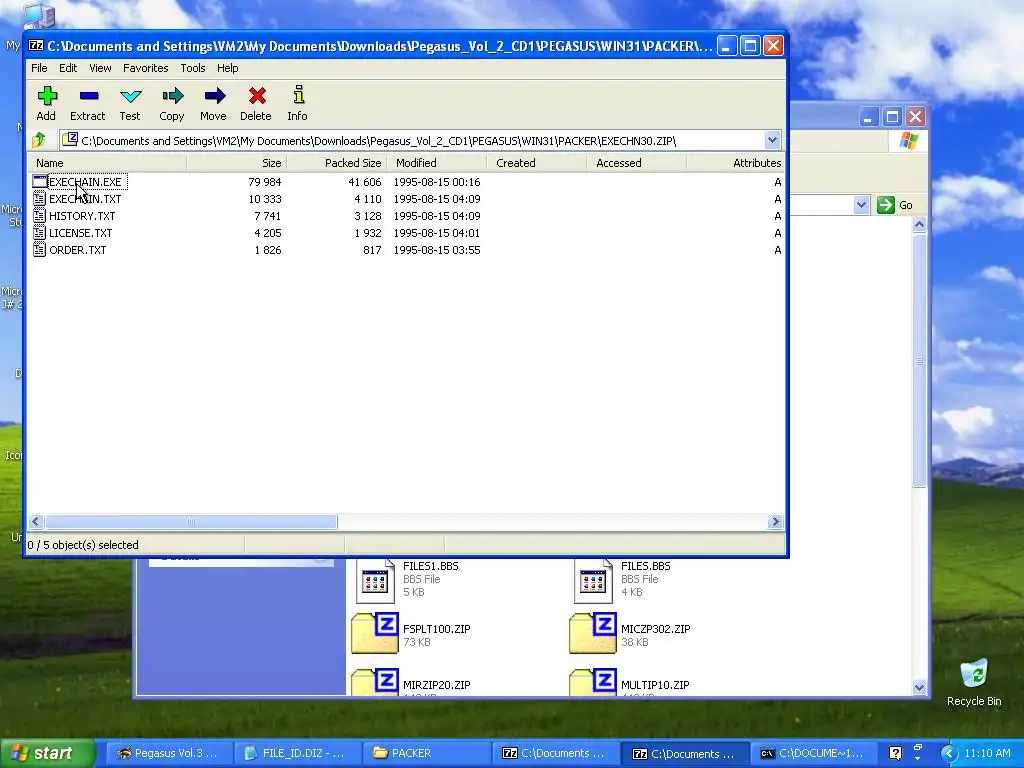This screenshot has width=1024, height=768.
Task: Open the File menu
Action: [x=39, y=68]
